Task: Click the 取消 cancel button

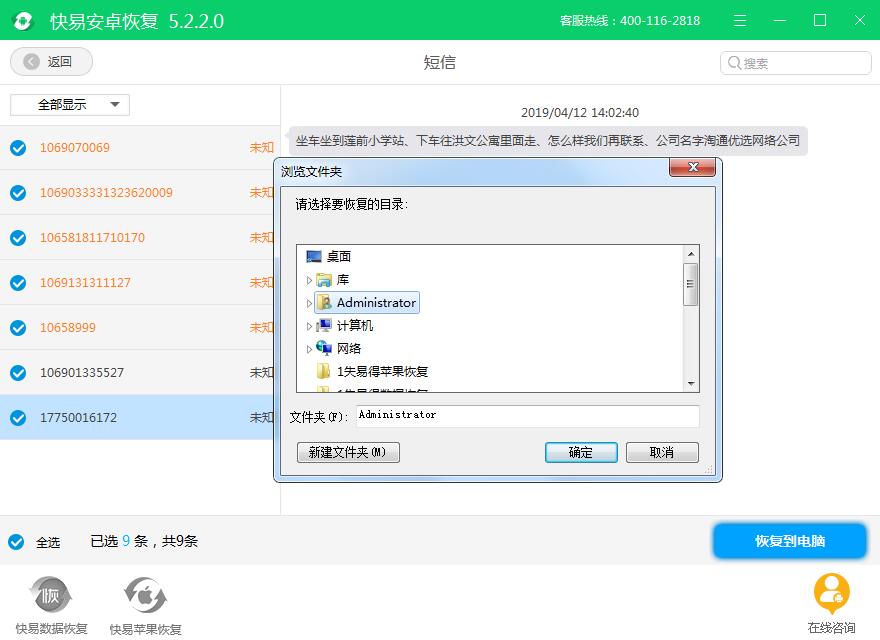Action: (662, 452)
